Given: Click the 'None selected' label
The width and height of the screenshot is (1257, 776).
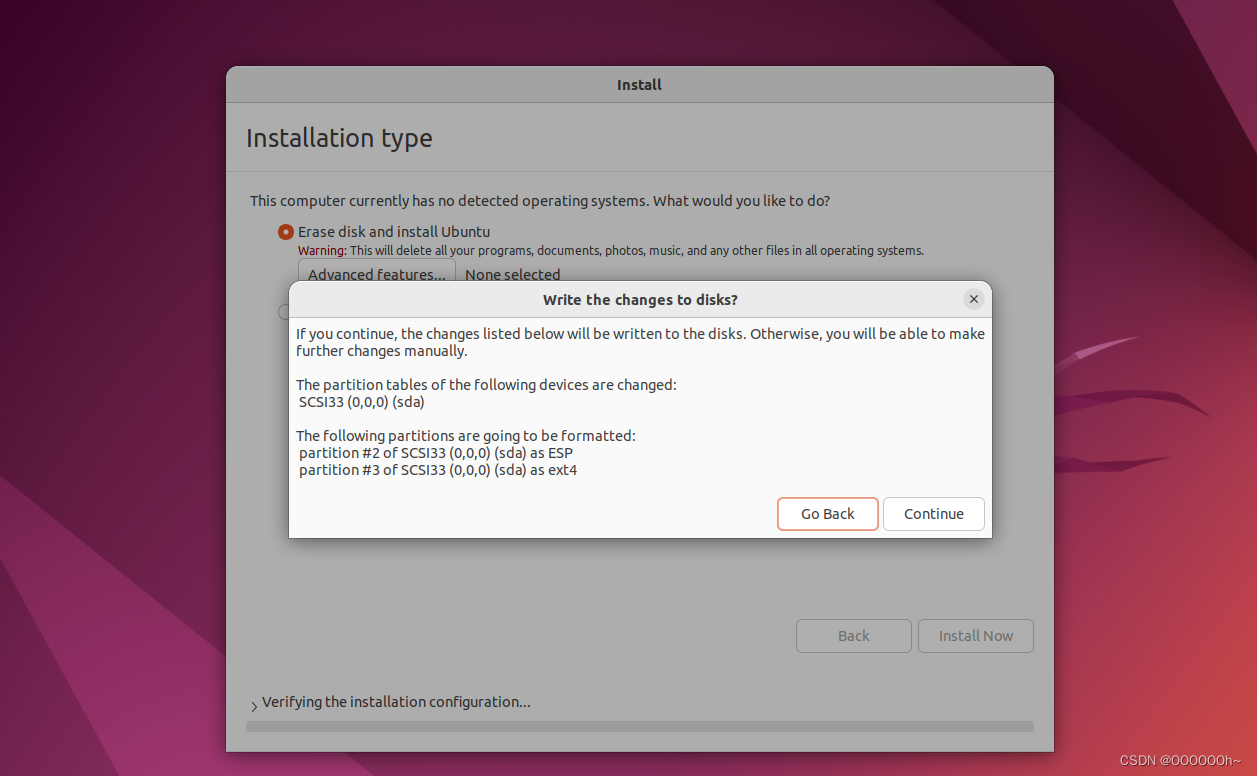Looking at the screenshot, I should click(513, 274).
